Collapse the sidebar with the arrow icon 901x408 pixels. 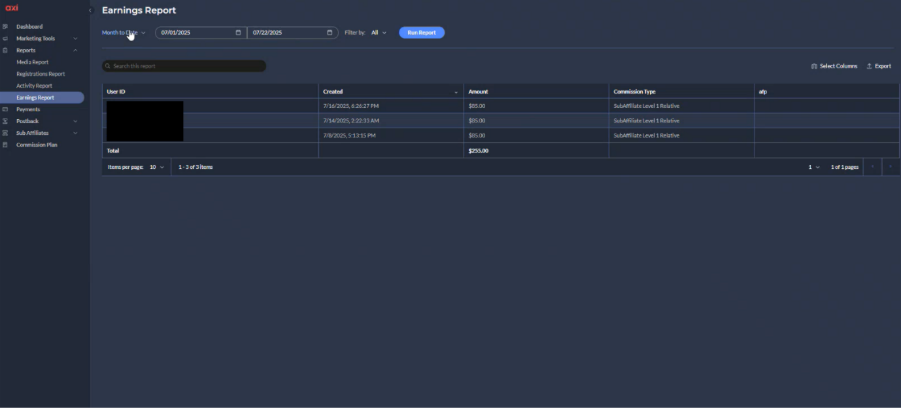90,10
